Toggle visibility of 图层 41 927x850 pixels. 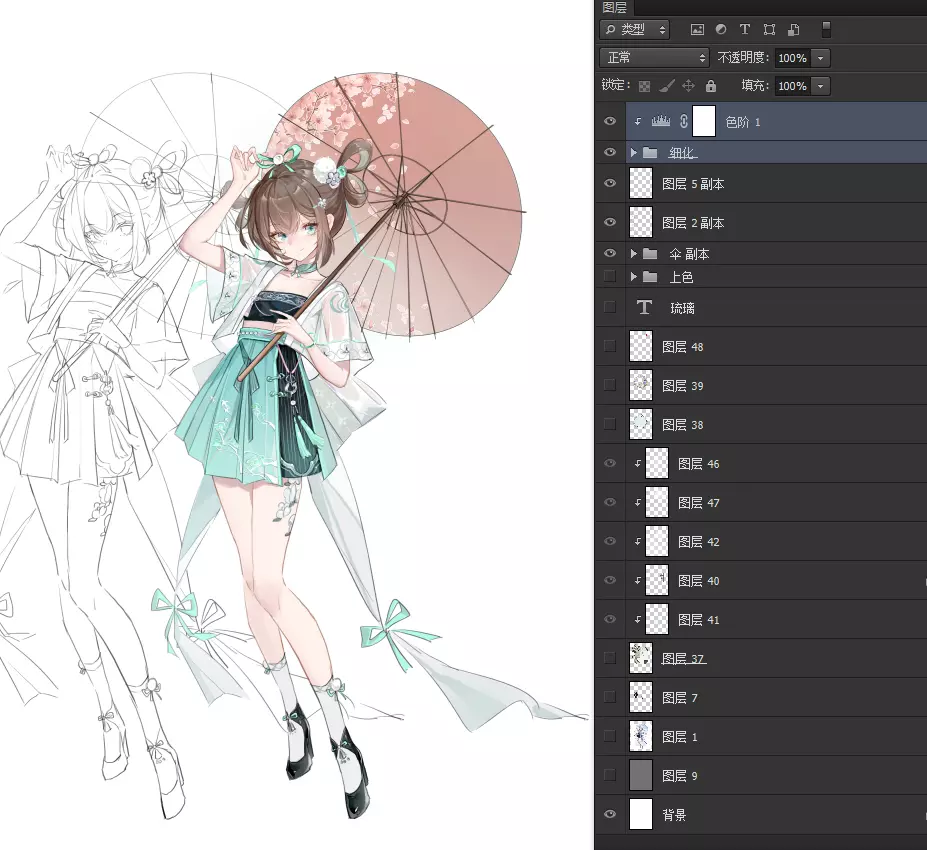click(x=610, y=619)
